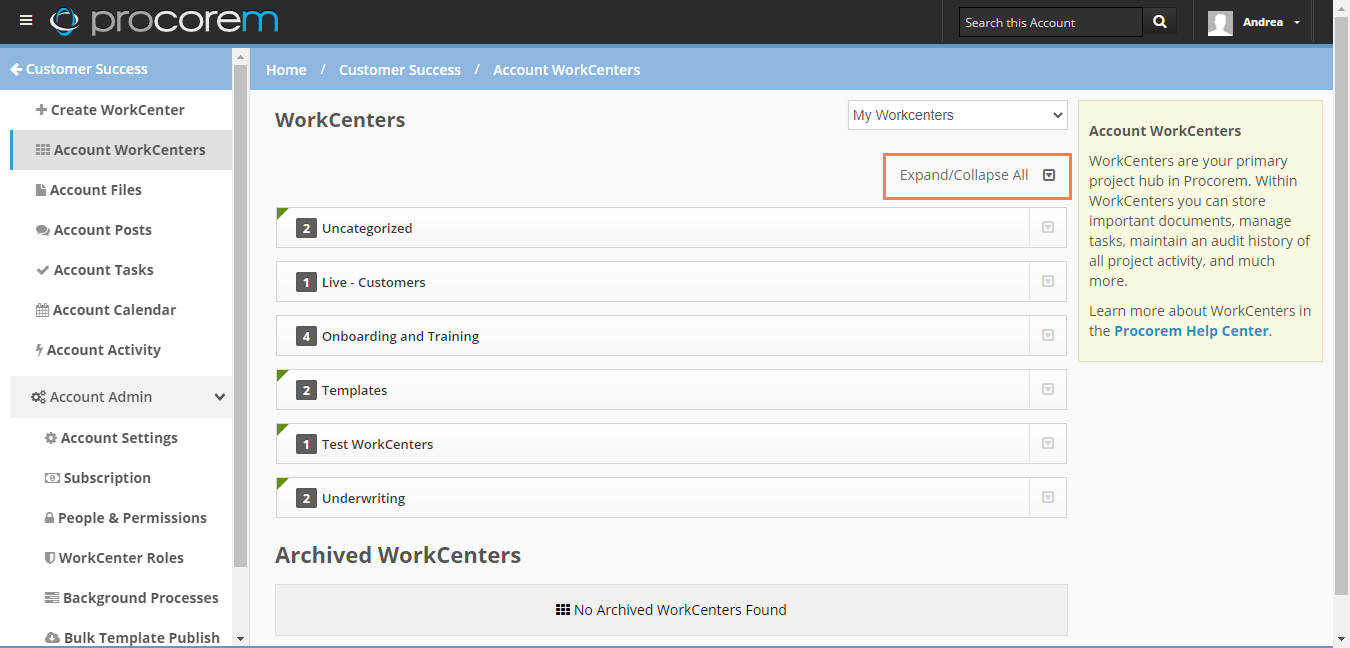Select the Live - Customers category label
Viewport: 1350px width, 648px height.
[x=374, y=282]
